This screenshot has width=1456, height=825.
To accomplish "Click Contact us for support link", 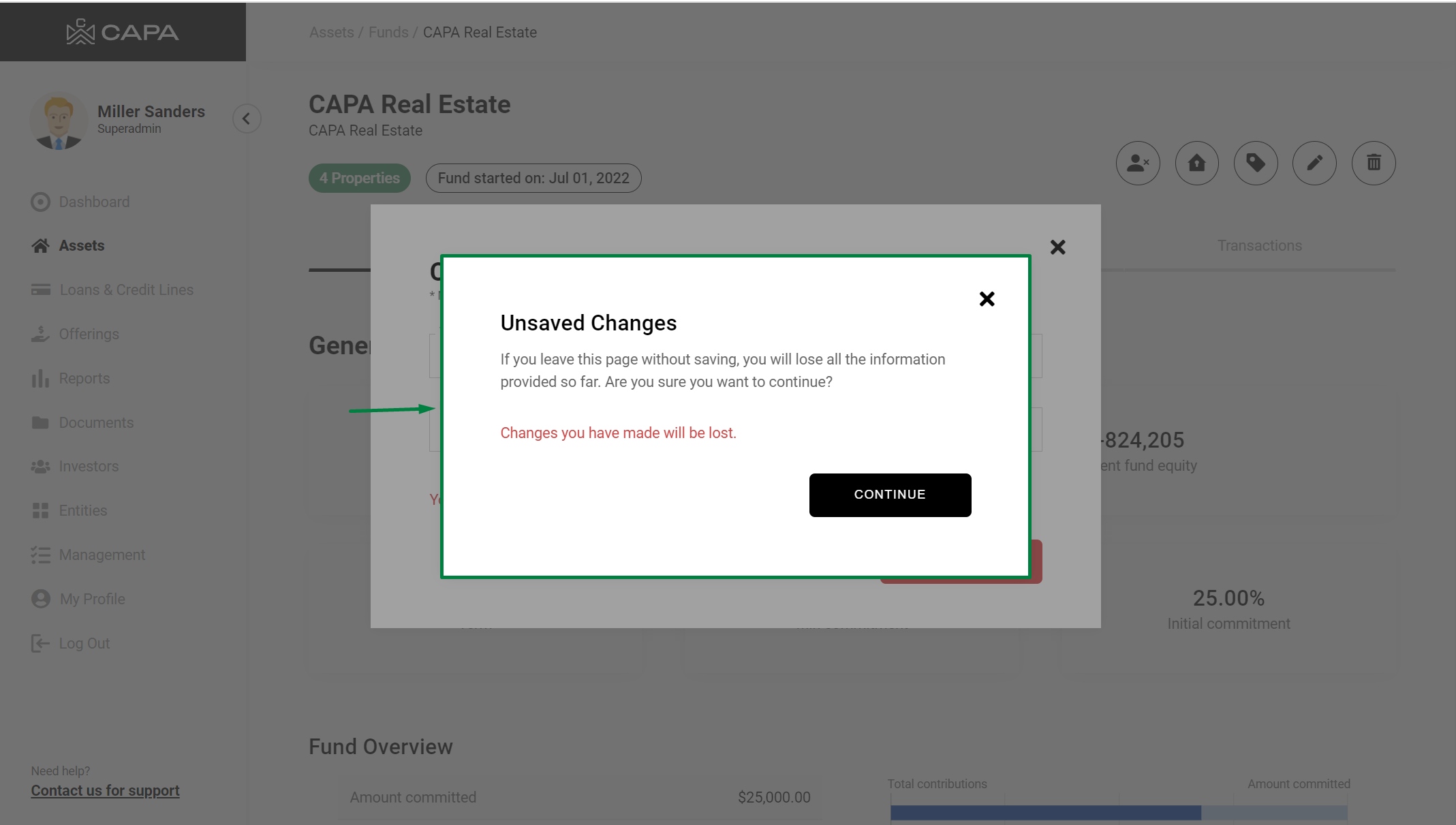I will coord(105,791).
